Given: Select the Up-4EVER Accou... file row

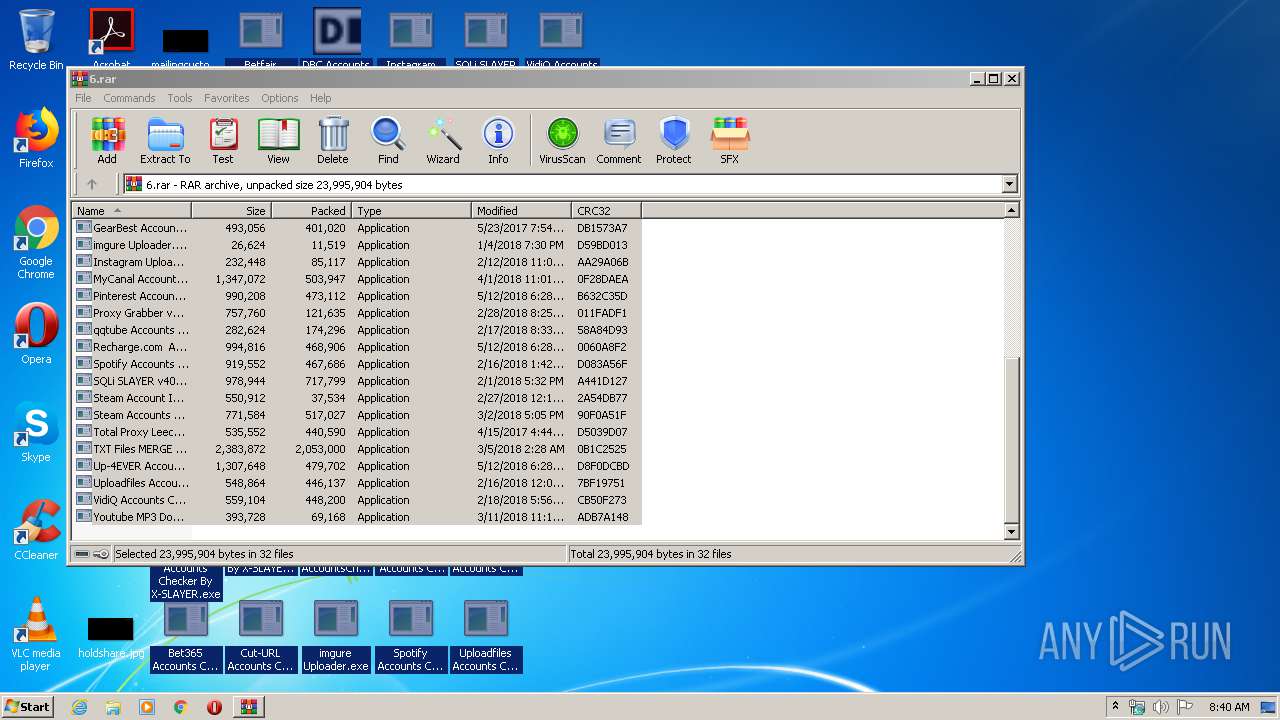Looking at the screenshot, I should point(357,466).
